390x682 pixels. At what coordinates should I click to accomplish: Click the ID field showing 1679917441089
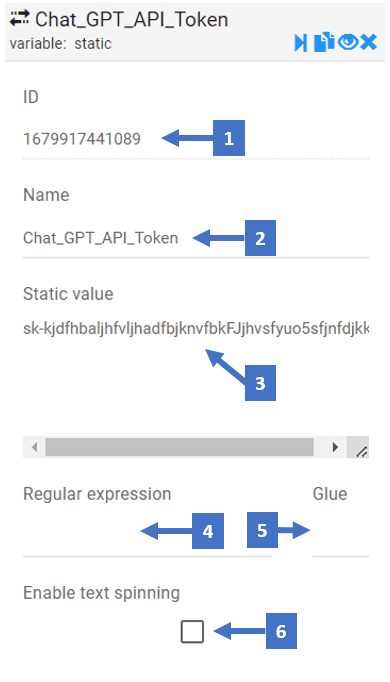(196, 139)
